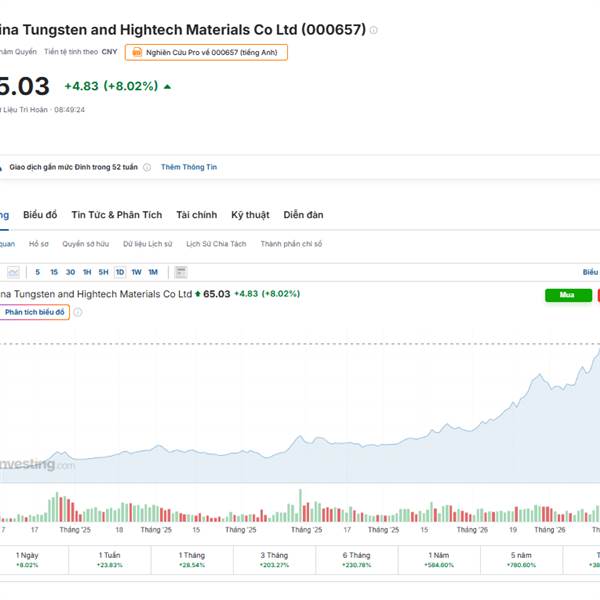Open the Kỹ thuật tab
Viewport: 600px width, 600px height.
(x=250, y=215)
